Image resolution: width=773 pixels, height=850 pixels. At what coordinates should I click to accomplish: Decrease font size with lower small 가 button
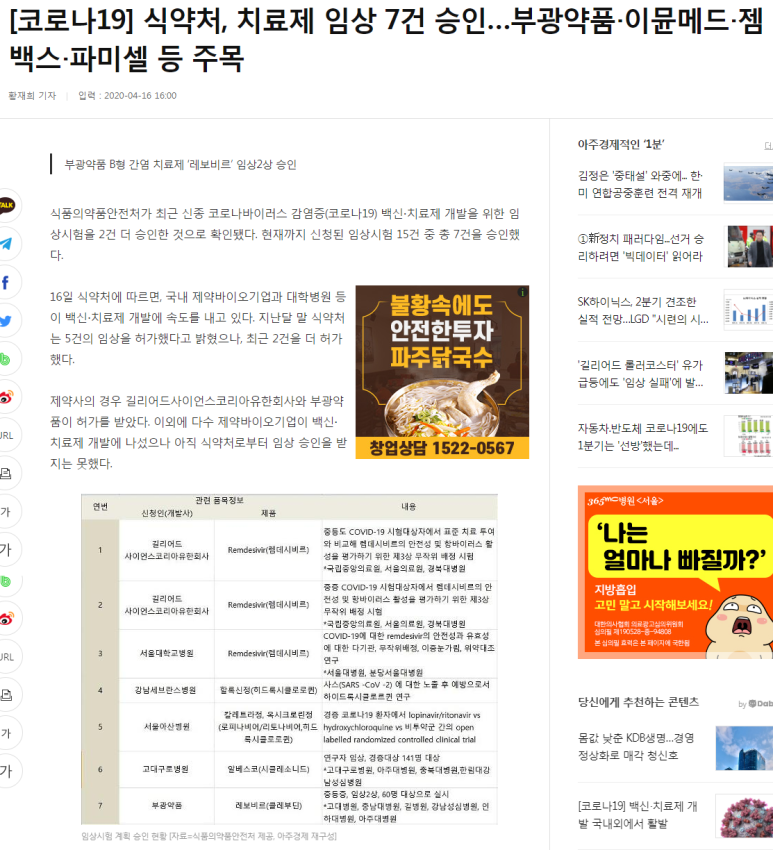(5, 733)
